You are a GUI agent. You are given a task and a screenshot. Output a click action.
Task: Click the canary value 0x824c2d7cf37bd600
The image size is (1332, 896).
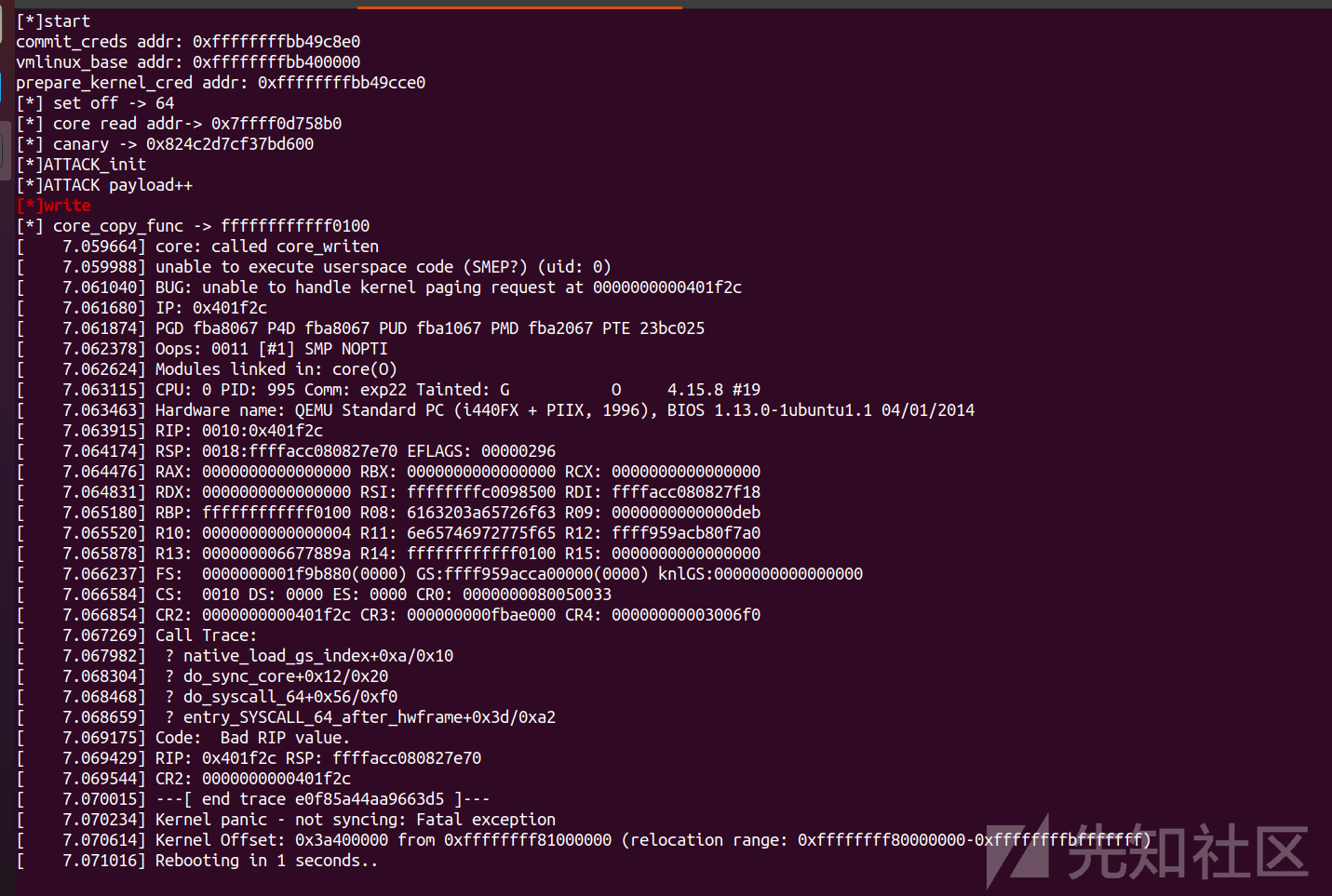tap(230, 144)
